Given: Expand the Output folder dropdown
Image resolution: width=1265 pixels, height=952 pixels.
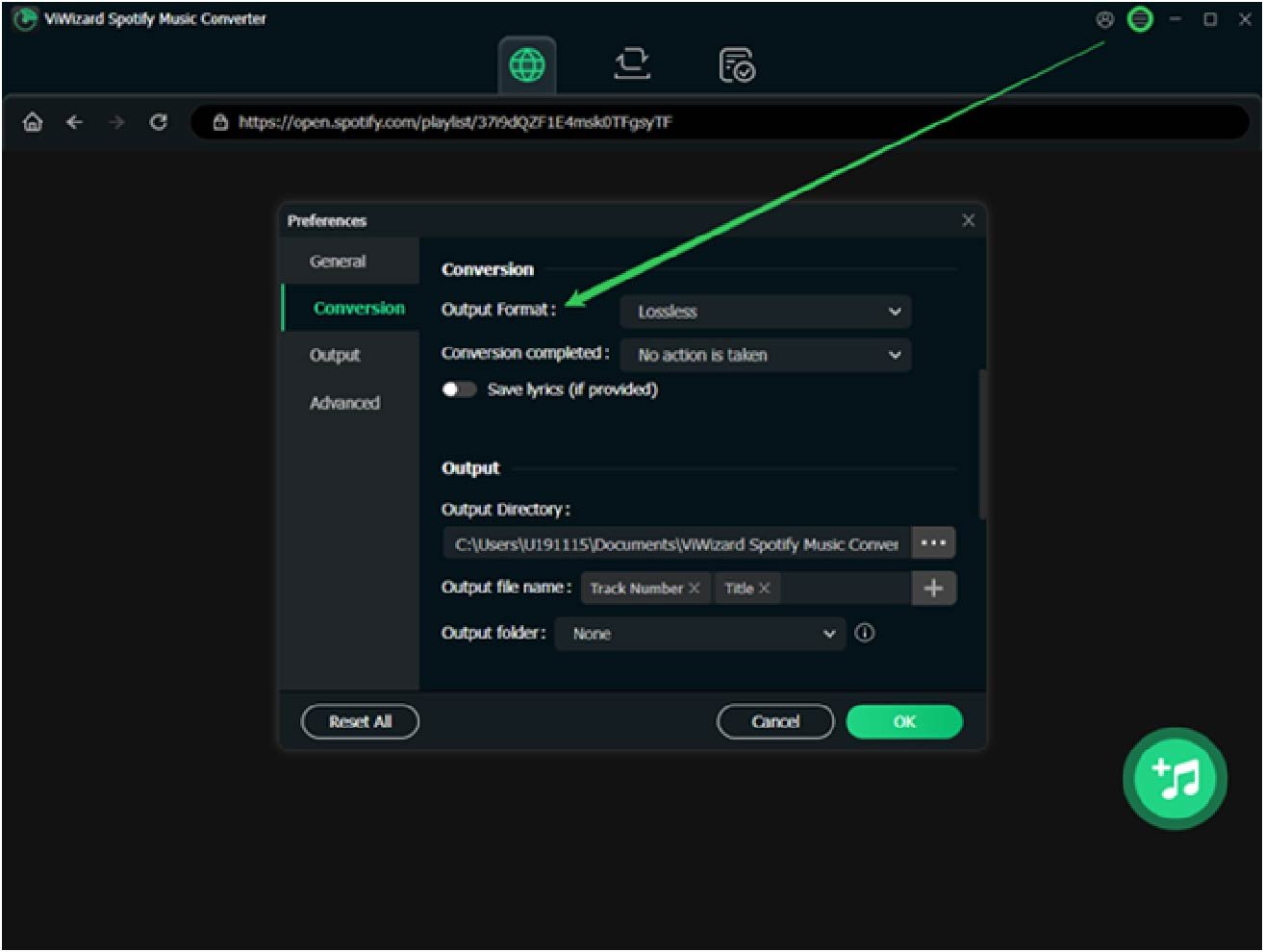Looking at the screenshot, I should pyautogui.click(x=699, y=634).
